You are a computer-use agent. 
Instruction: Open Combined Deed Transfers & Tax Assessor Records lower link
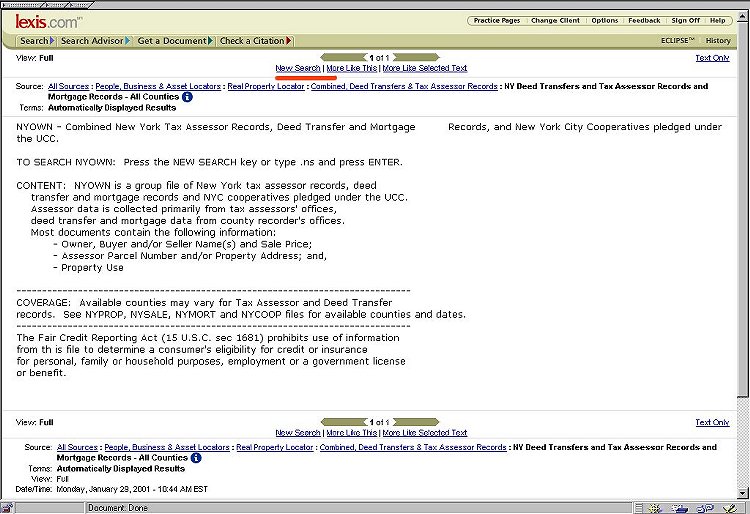[413, 448]
